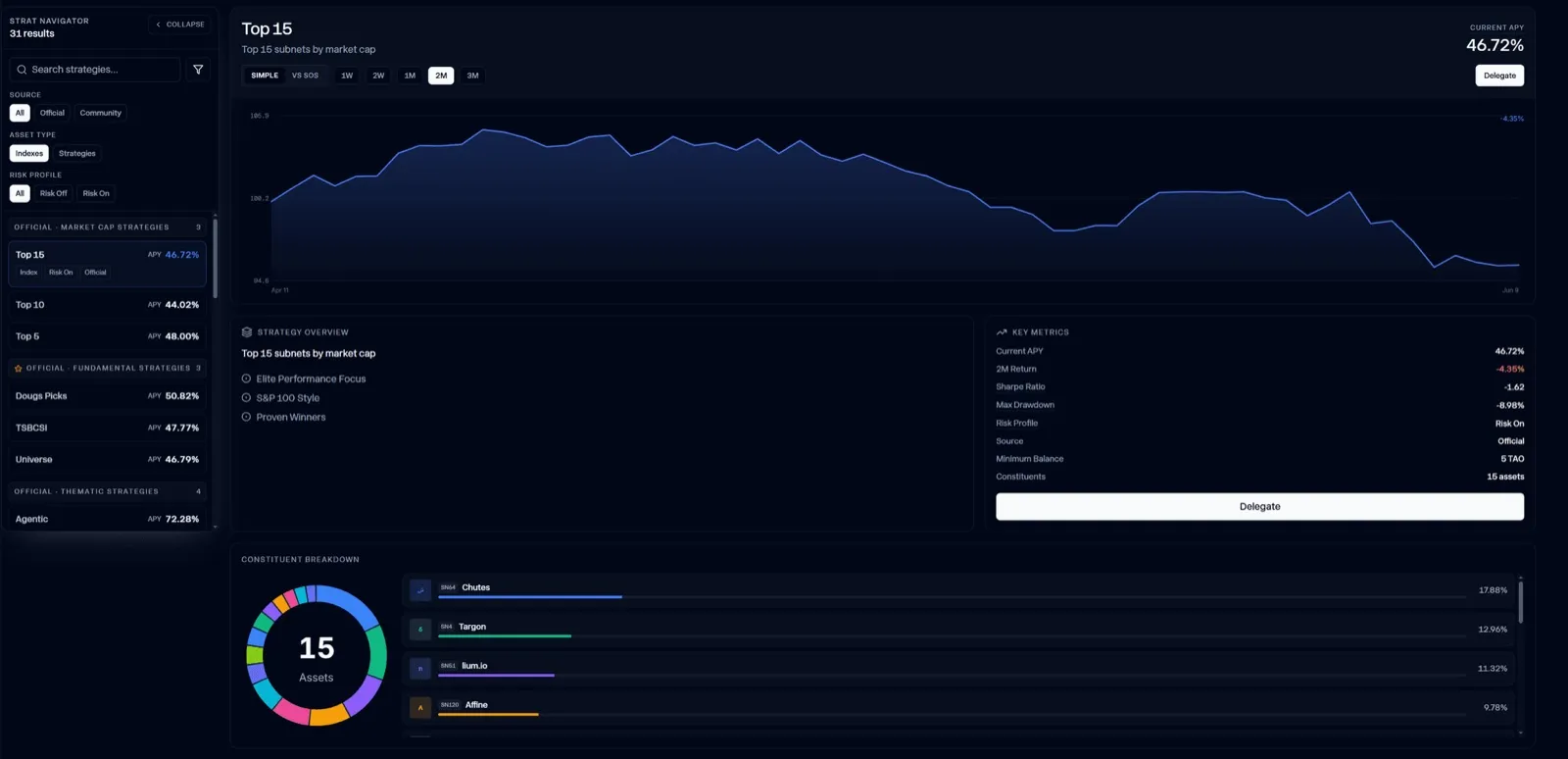
Task: Filter Risk Profile to Risk Off
Action: (x=54, y=193)
